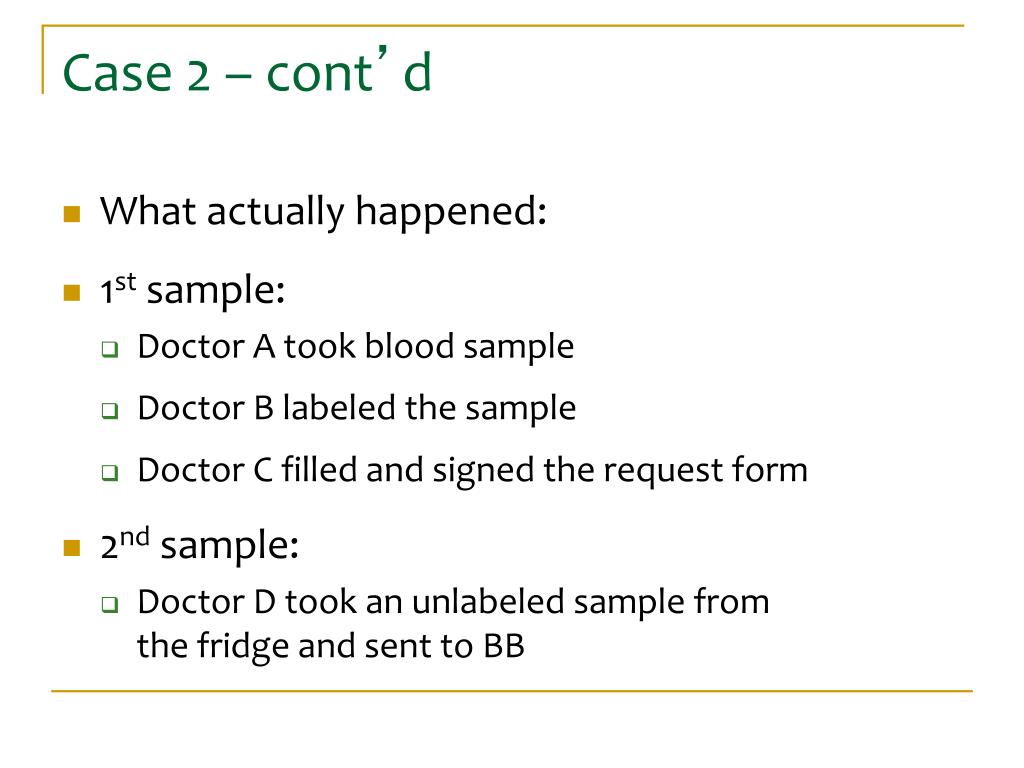Click the gold square bullet before '2nd sample:'
This screenshot has width=1024, height=768.
(x=72, y=547)
